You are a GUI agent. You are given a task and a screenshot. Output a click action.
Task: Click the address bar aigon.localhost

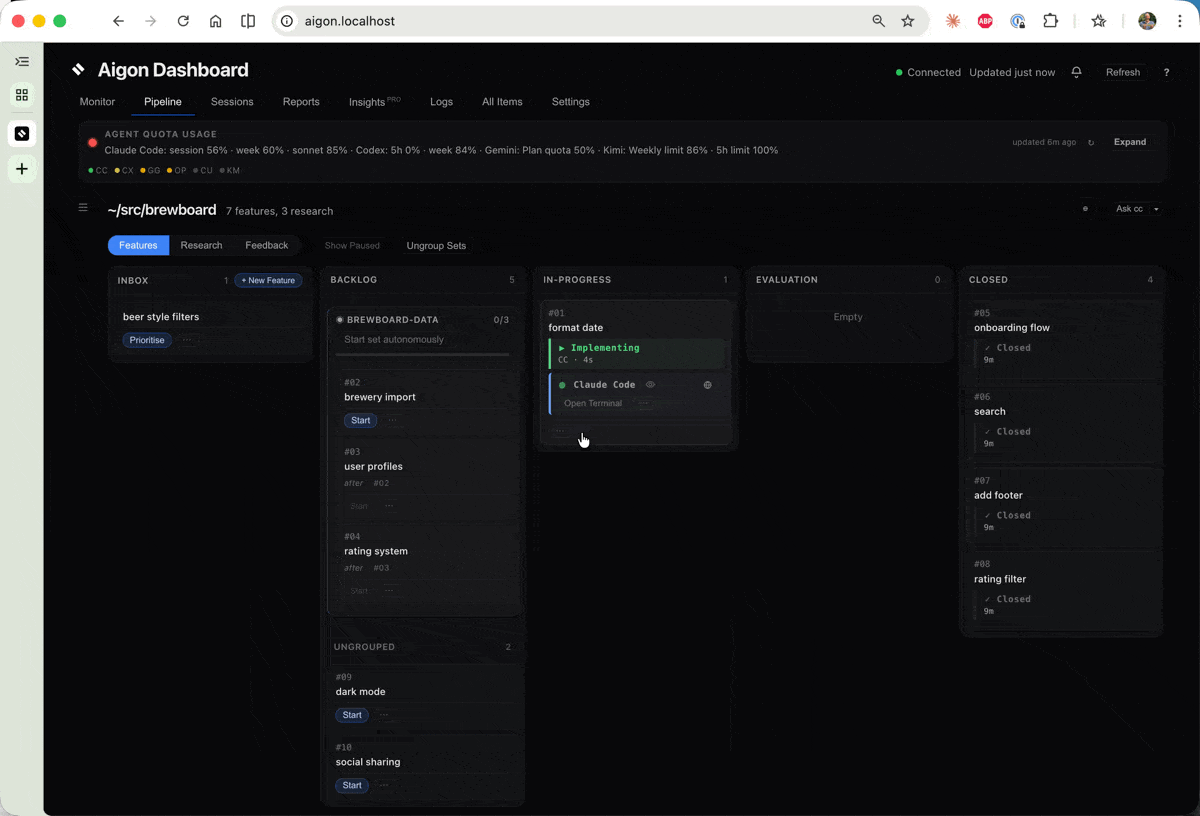[600, 21]
